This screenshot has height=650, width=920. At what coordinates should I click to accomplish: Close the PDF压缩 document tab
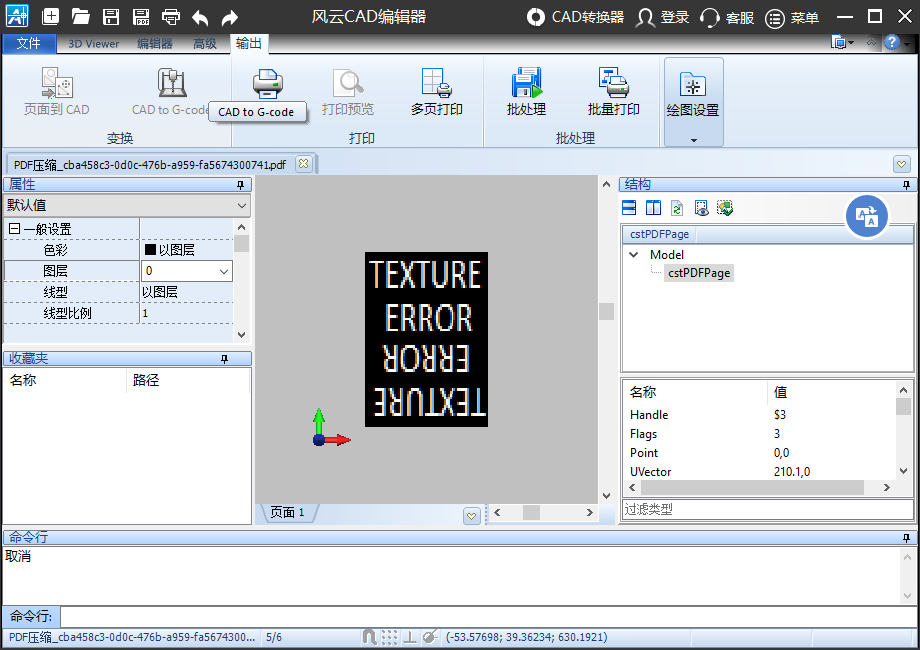[x=303, y=164]
